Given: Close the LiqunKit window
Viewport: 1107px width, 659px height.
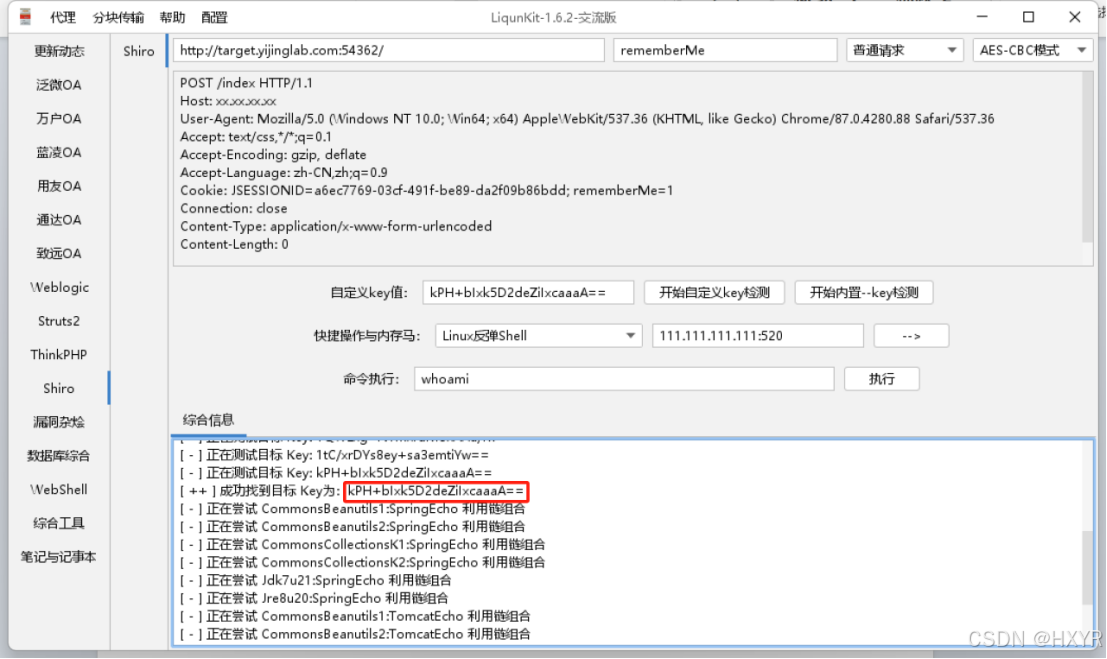Looking at the screenshot, I should (x=1075, y=17).
